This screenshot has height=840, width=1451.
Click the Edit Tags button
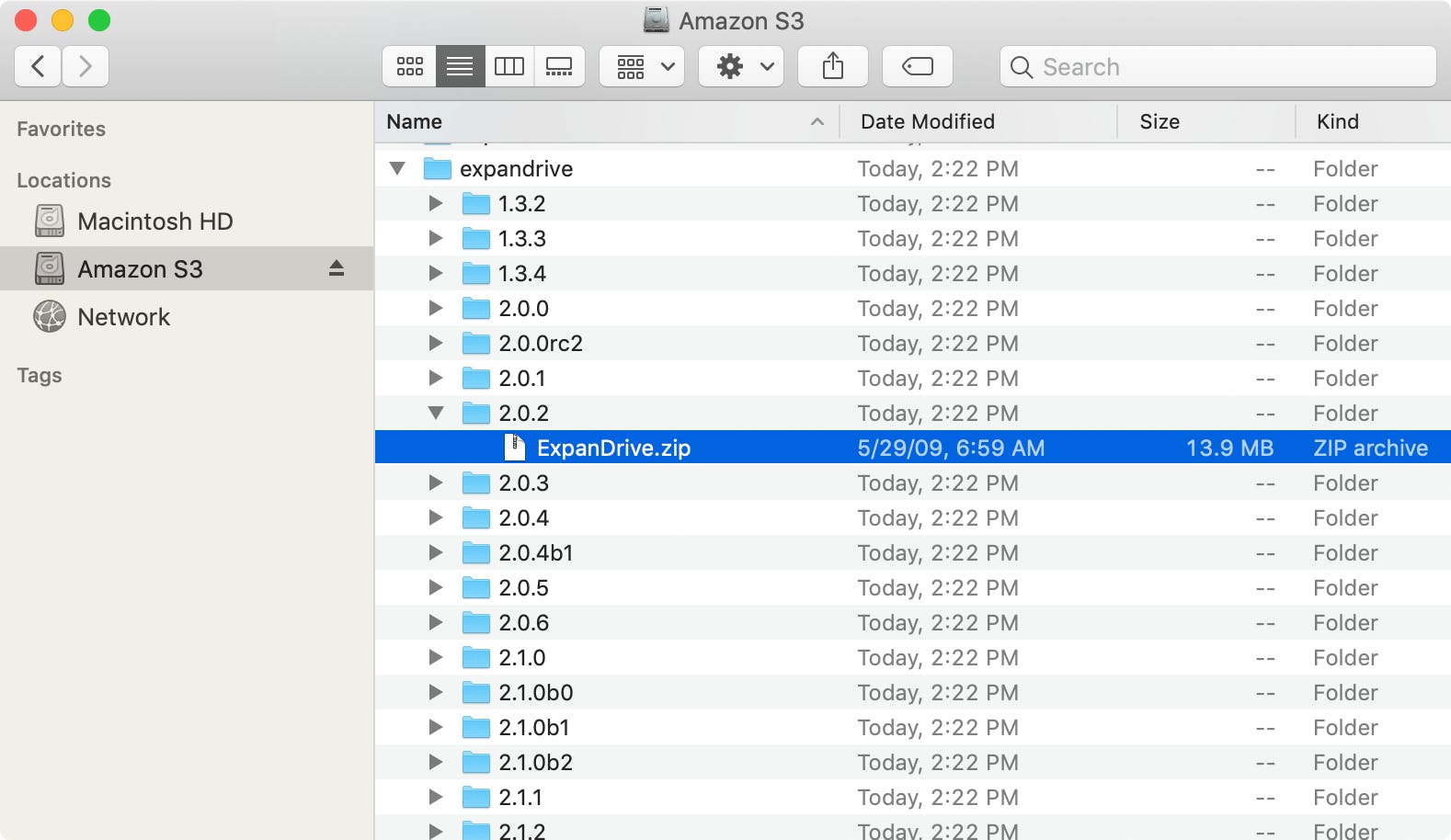pyautogui.click(x=918, y=66)
